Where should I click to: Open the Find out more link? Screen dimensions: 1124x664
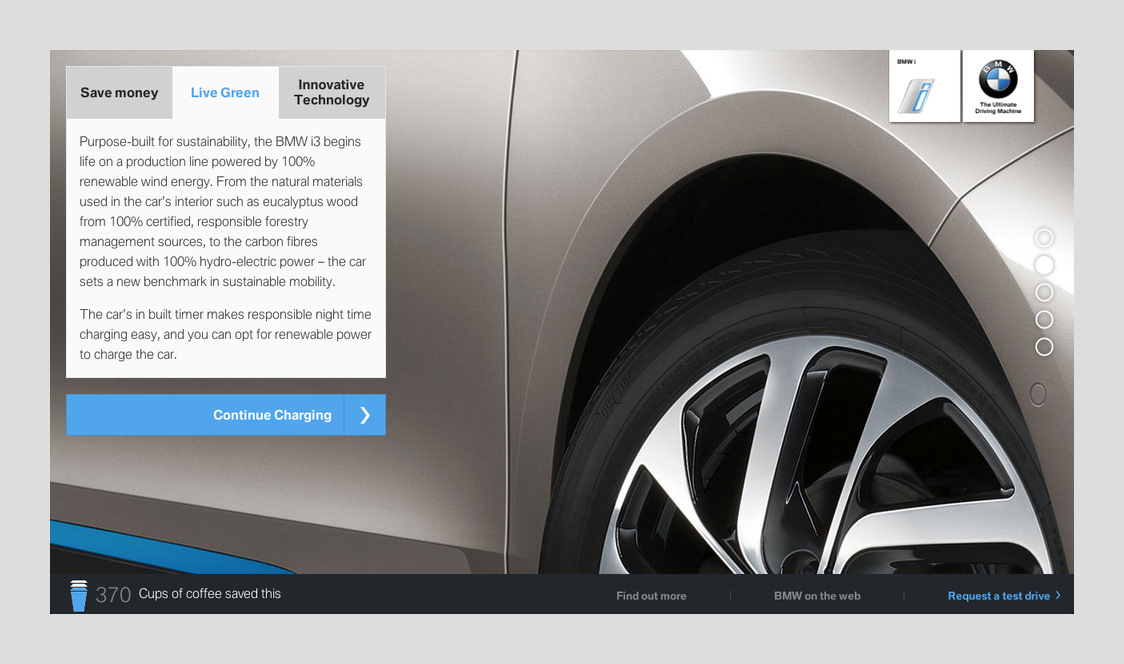(x=651, y=596)
